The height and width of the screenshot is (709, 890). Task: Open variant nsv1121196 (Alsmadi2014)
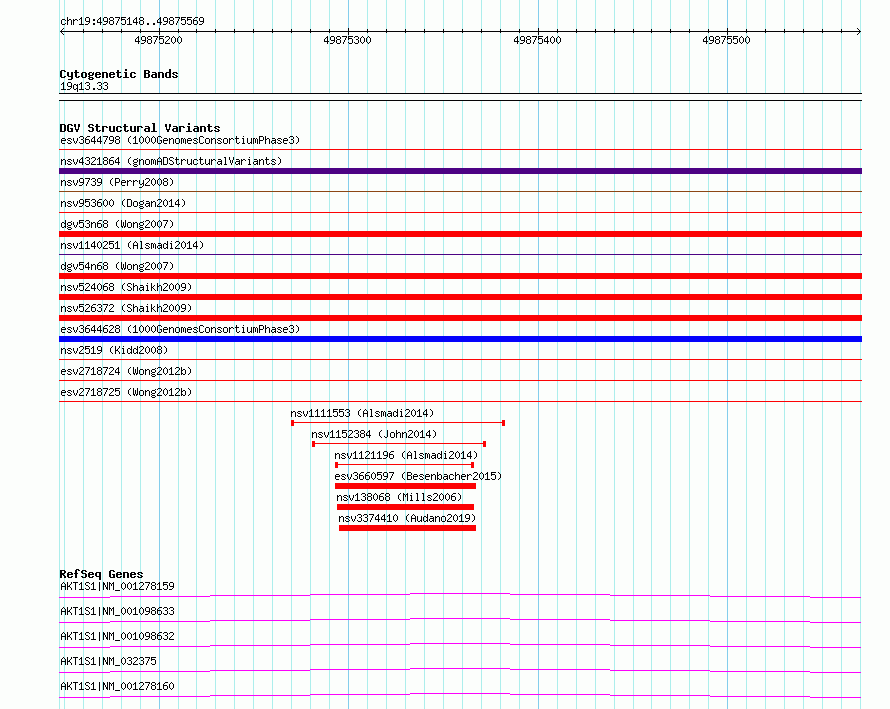click(x=406, y=455)
